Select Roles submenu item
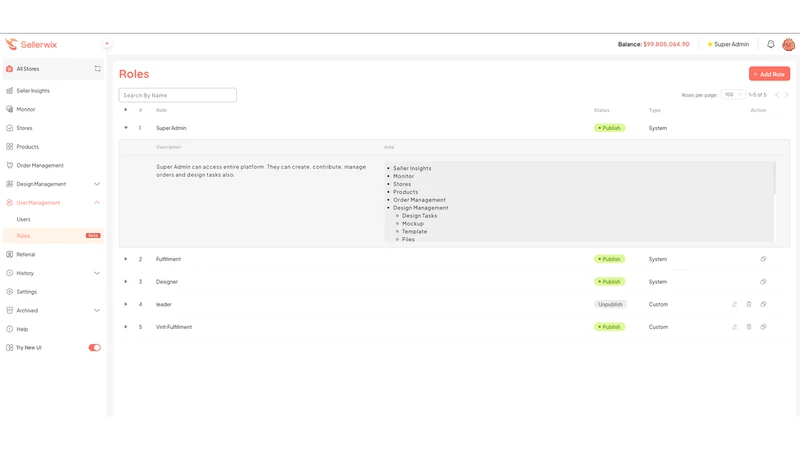800x450 pixels. click(53, 236)
